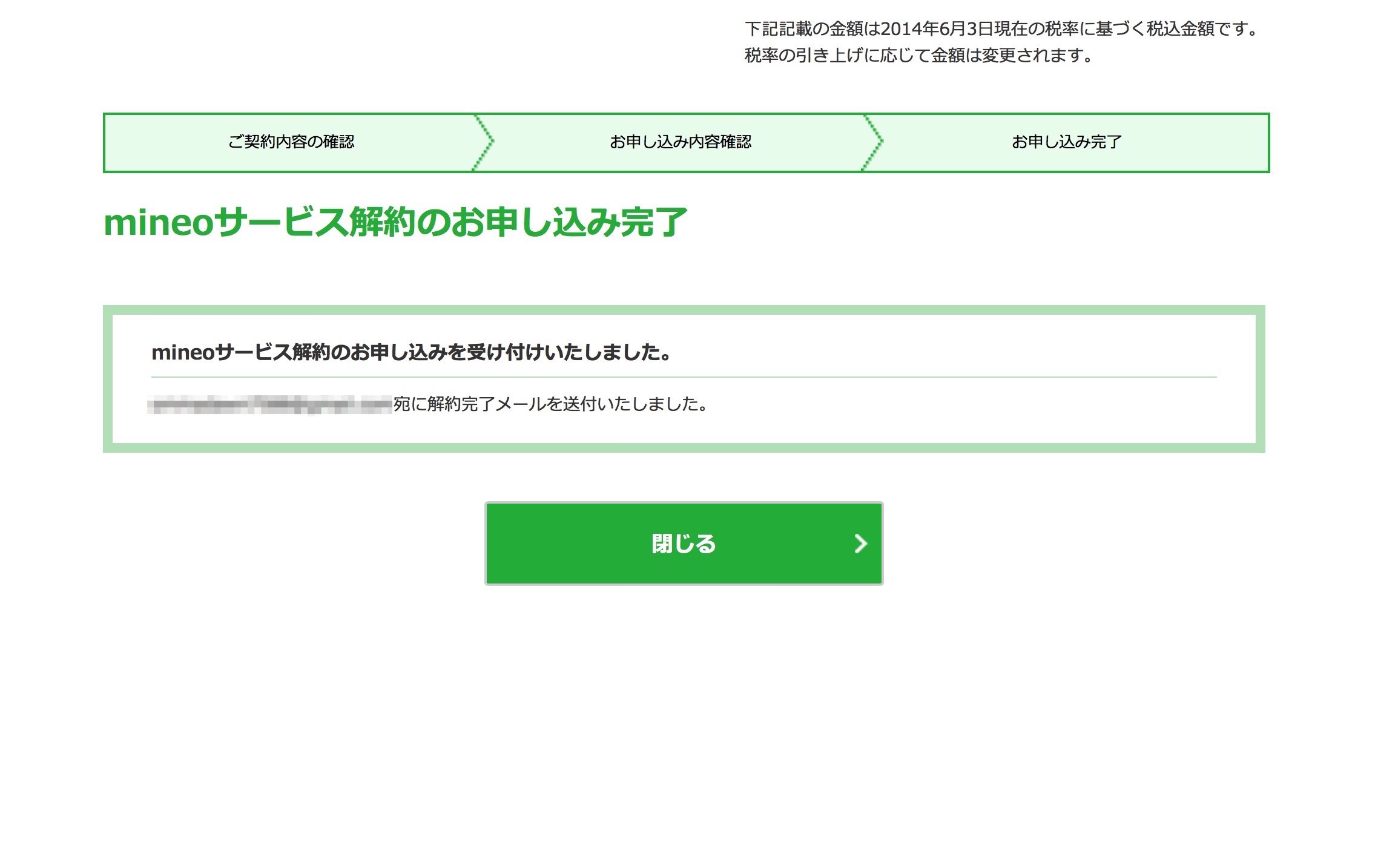Click the blurred email address
The width and height of the screenshot is (1378, 868).
tap(270, 404)
